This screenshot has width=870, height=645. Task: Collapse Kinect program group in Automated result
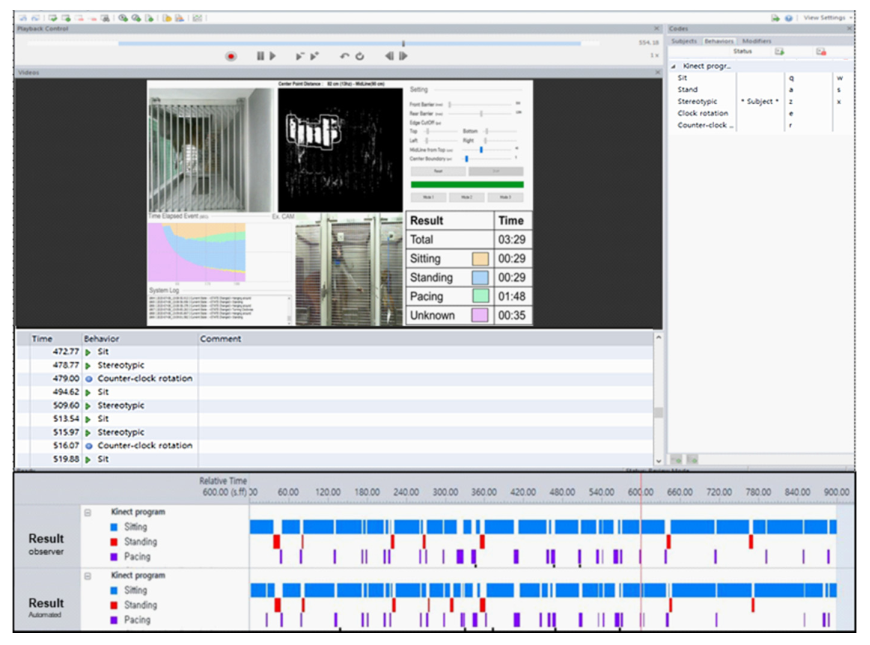[x=87, y=576]
